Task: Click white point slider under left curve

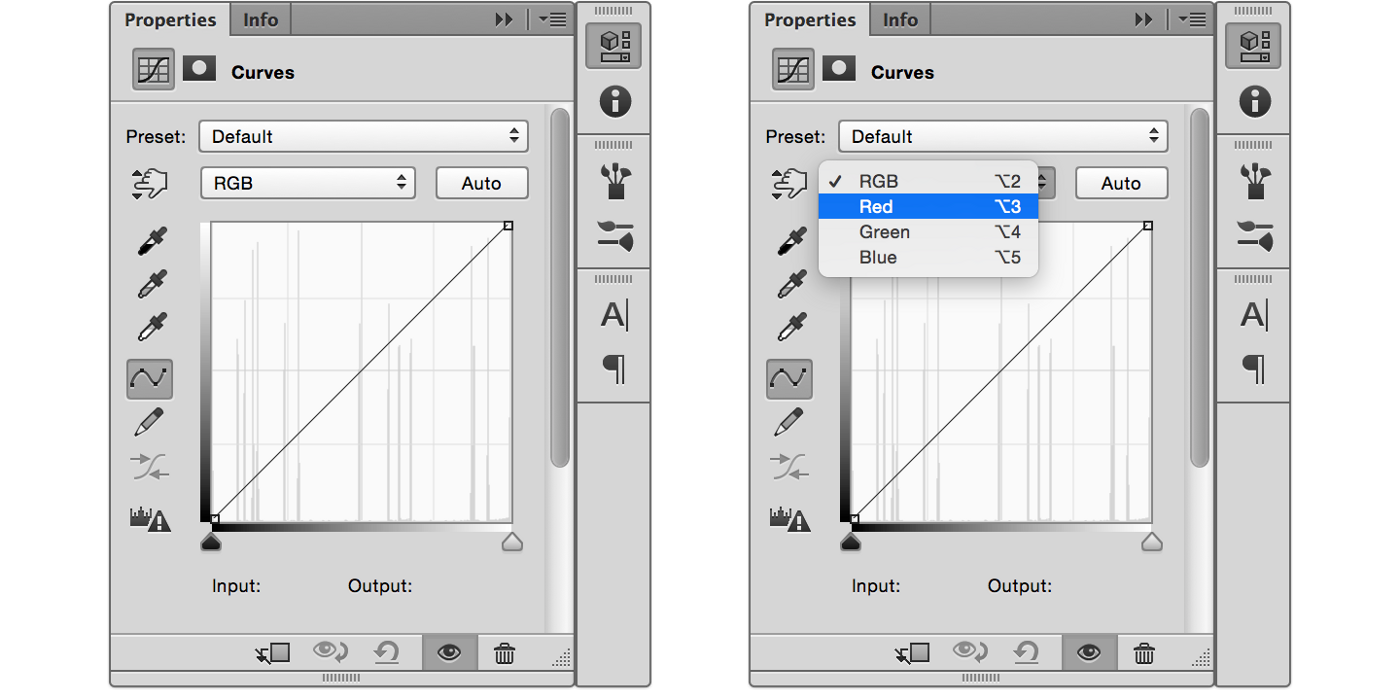Action: (x=512, y=542)
